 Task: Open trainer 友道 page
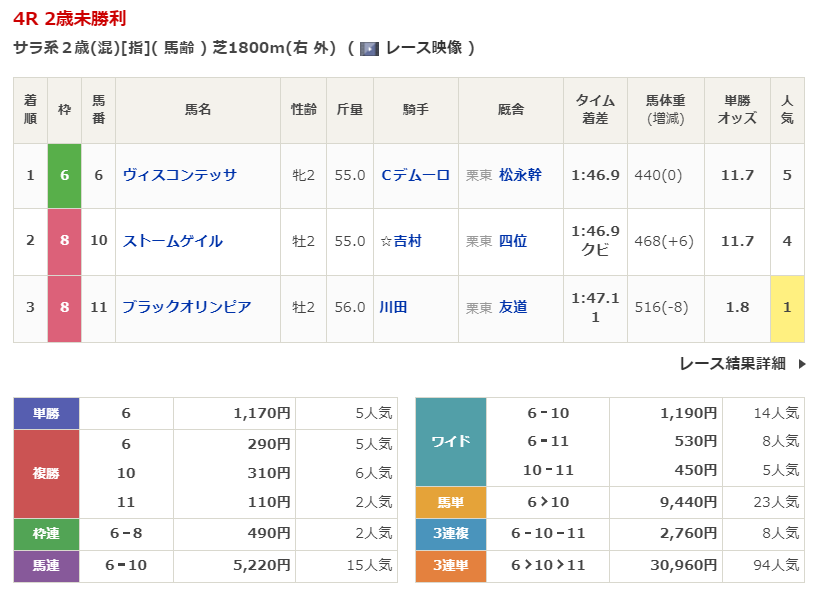click(x=513, y=307)
